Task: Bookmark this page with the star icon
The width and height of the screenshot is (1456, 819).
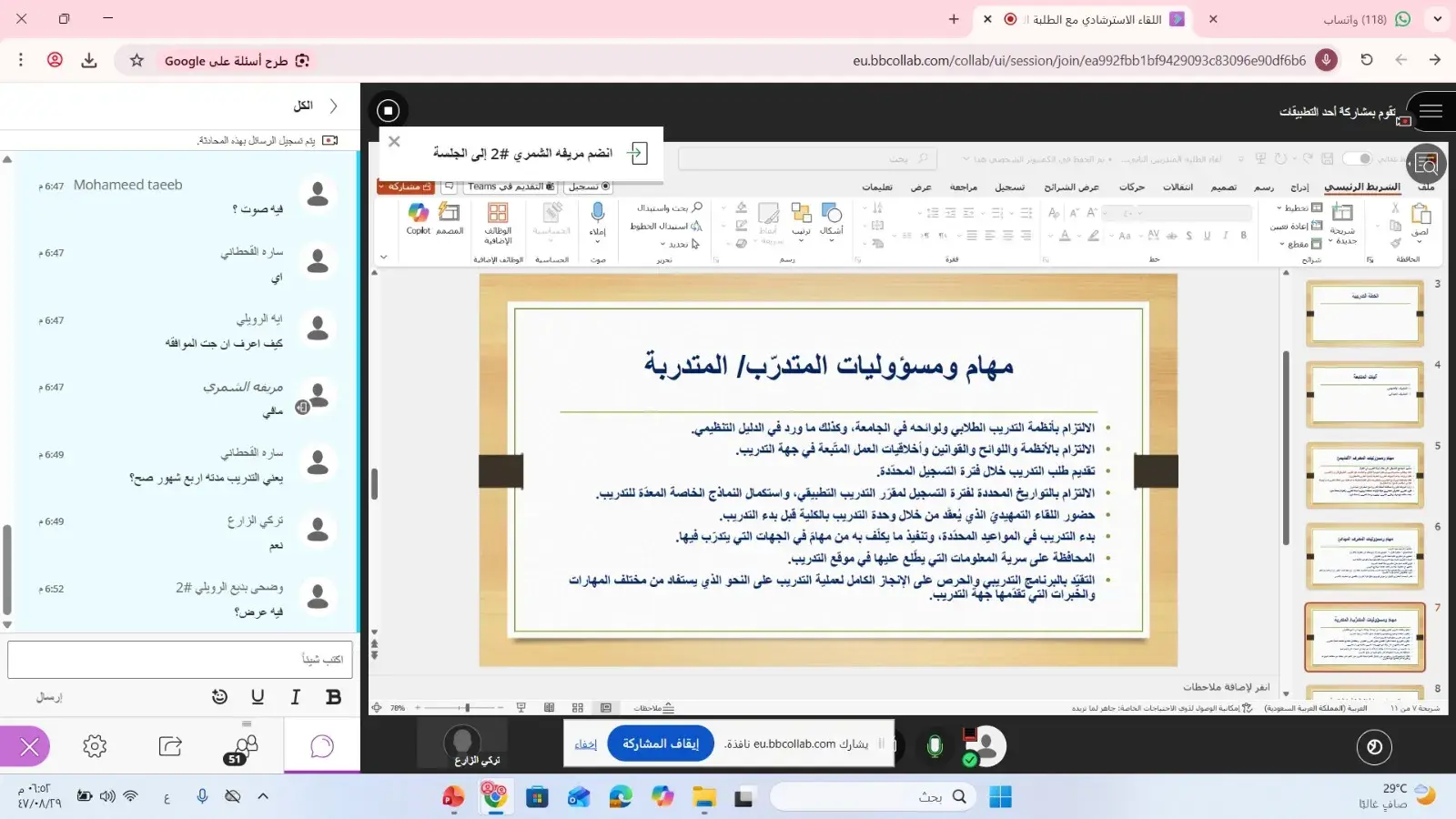Action: coord(136,60)
